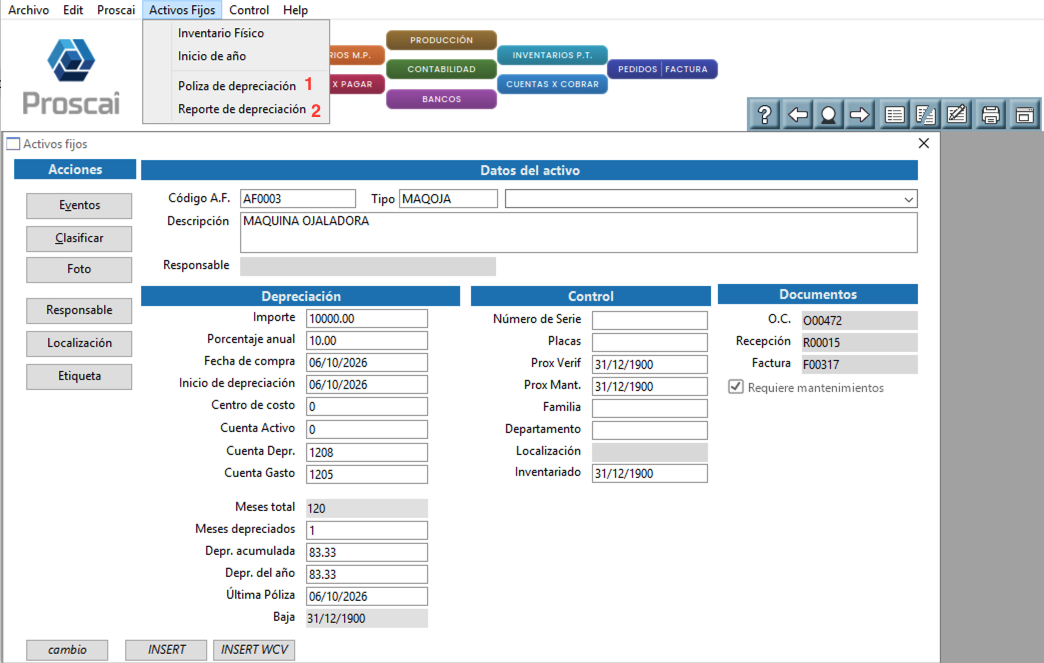Click the Etiqueta button
The height and width of the screenshot is (663, 1044).
79,376
